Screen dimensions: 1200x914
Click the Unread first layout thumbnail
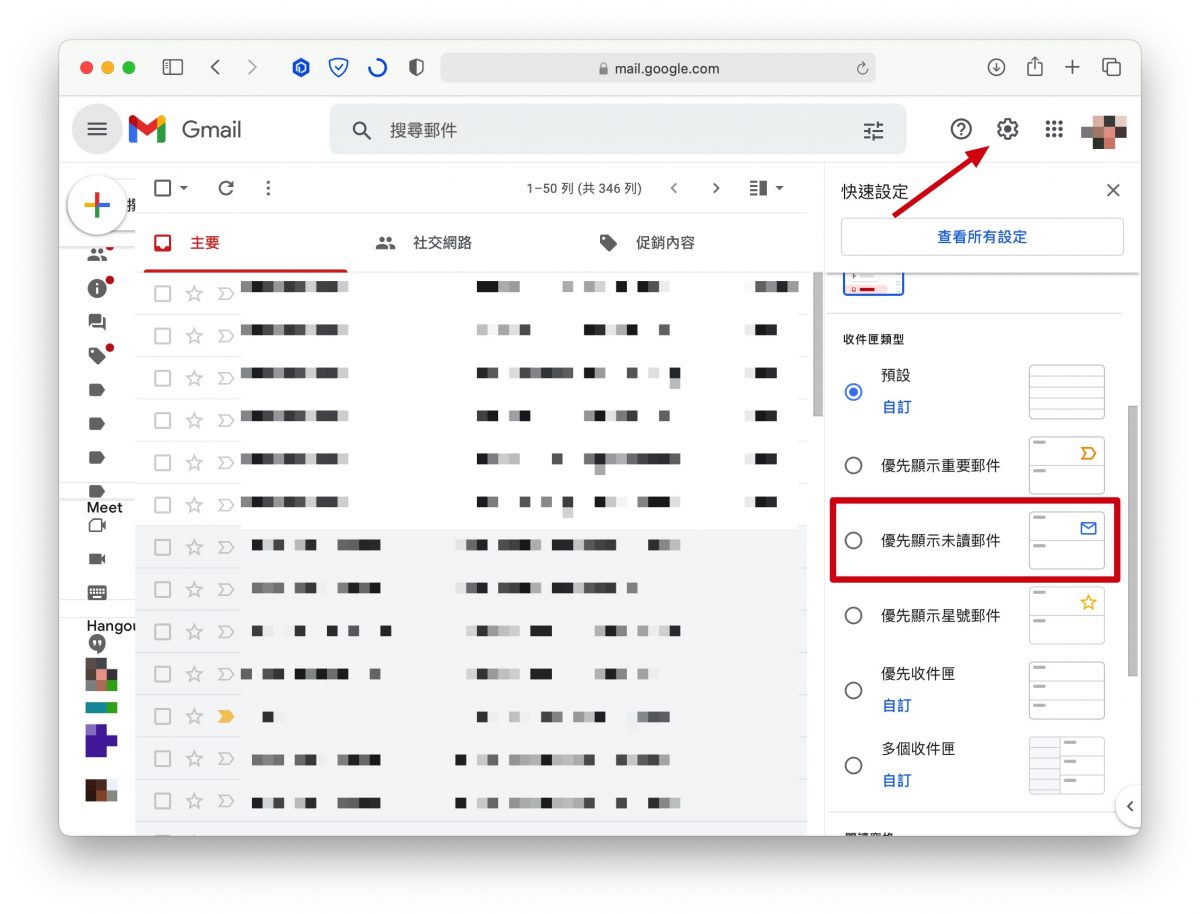coord(1066,540)
